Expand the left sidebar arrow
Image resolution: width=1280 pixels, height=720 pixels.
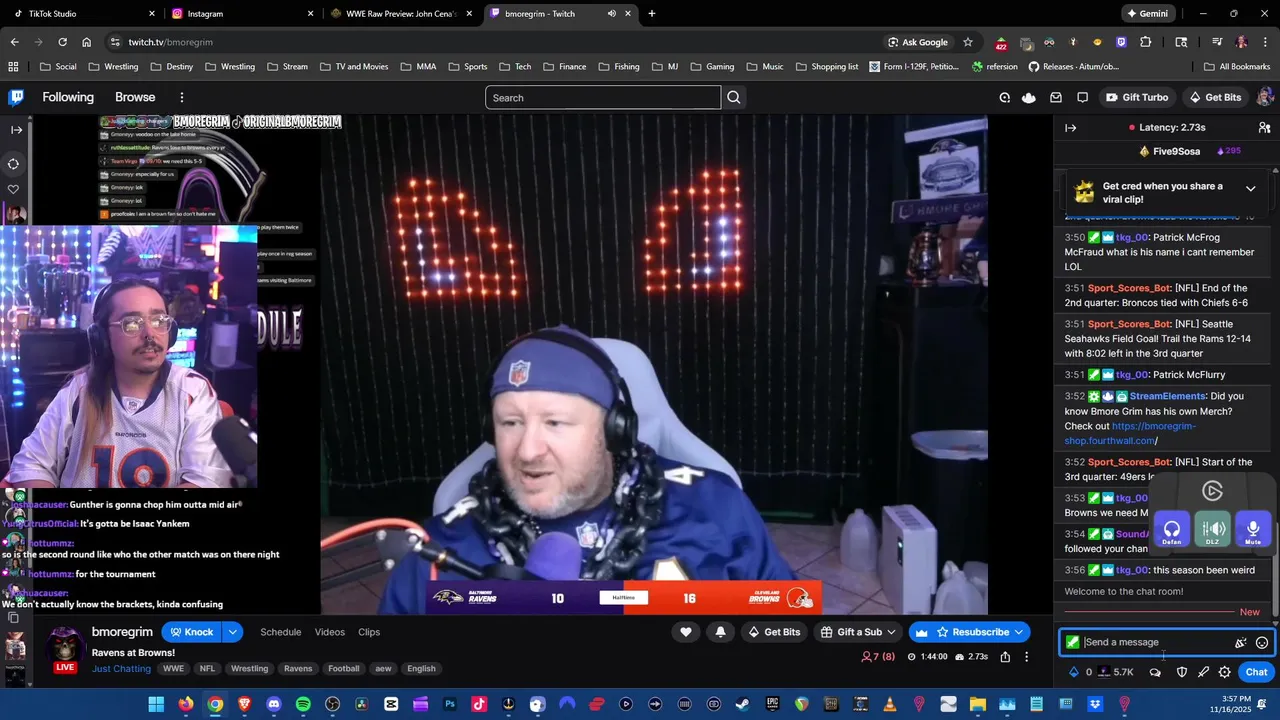tap(16, 129)
